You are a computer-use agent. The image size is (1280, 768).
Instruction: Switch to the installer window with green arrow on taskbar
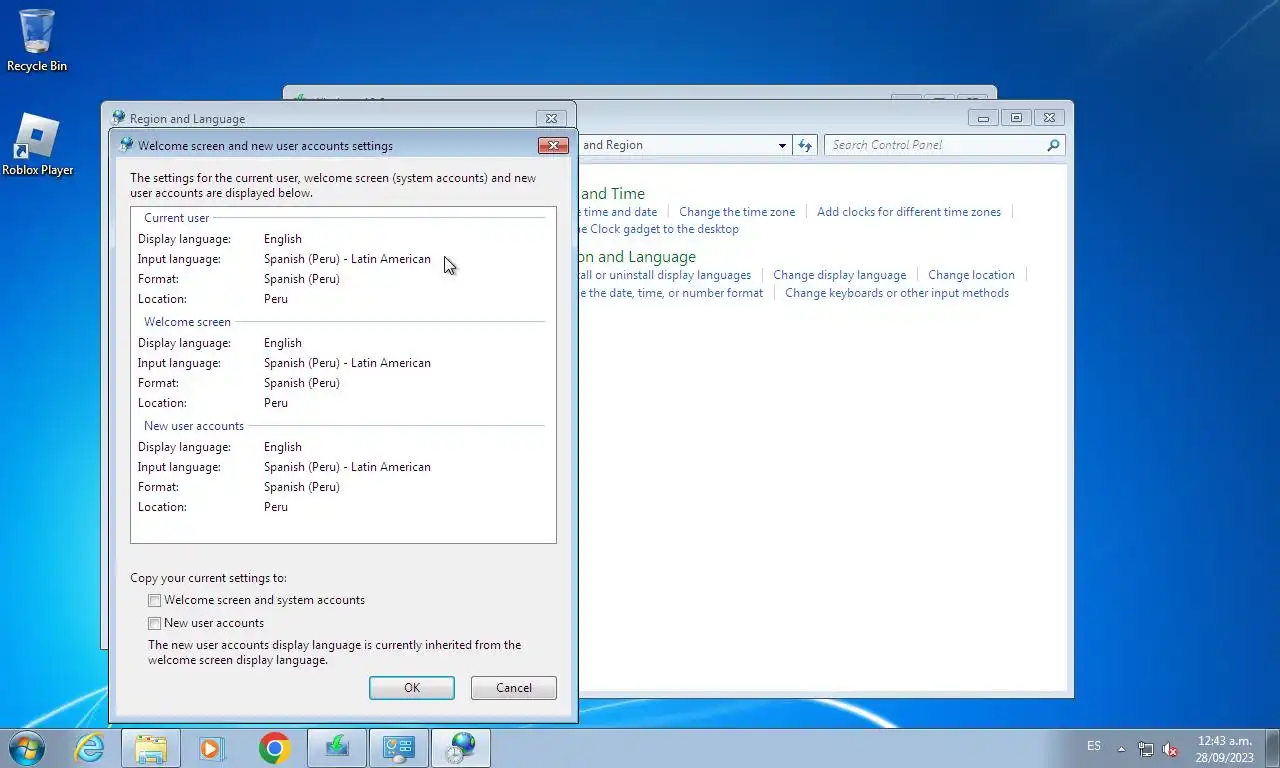[337, 748]
